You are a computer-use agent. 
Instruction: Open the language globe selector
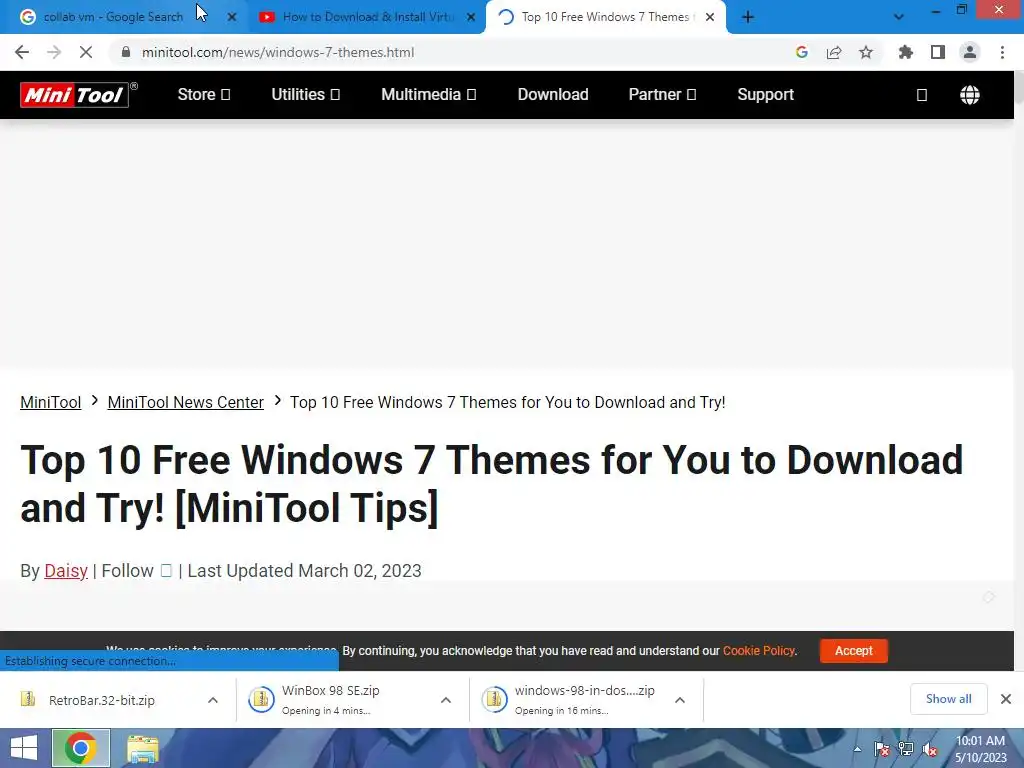[x=970, y=95]
